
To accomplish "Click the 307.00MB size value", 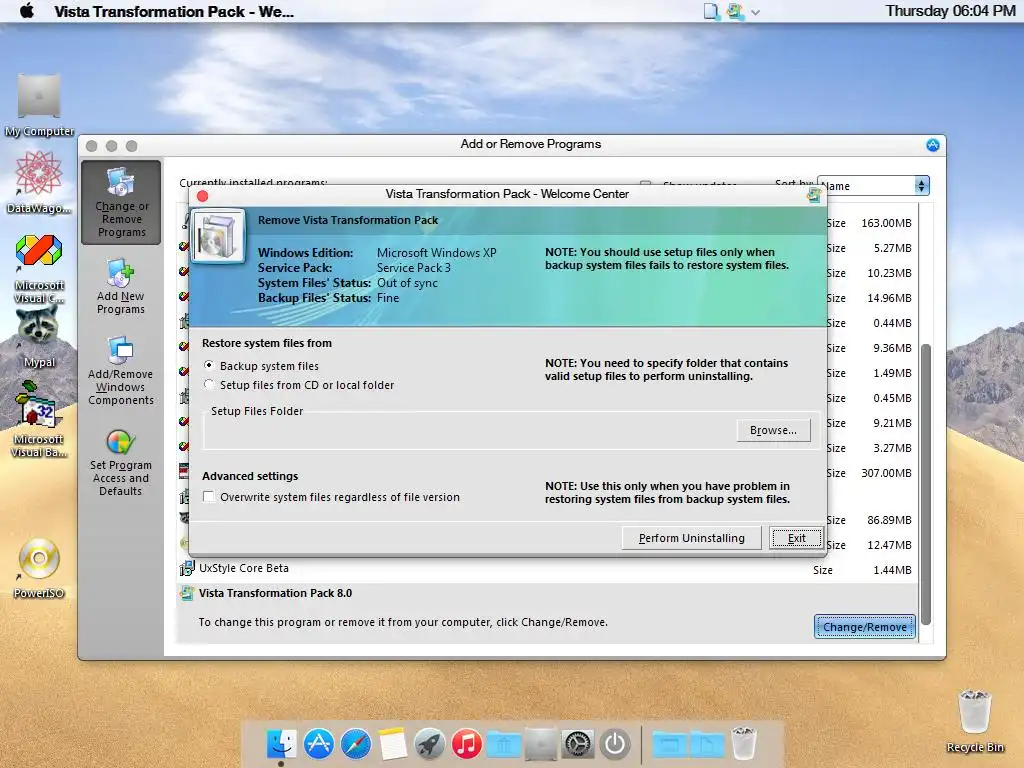I will tap(886, 473).
